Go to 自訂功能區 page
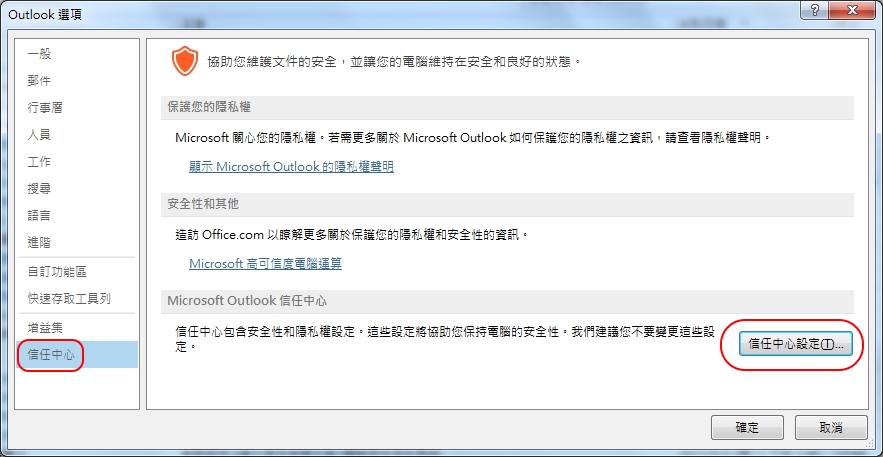The width and height of the screenshot is (883, 457). [x=77, y=272]
